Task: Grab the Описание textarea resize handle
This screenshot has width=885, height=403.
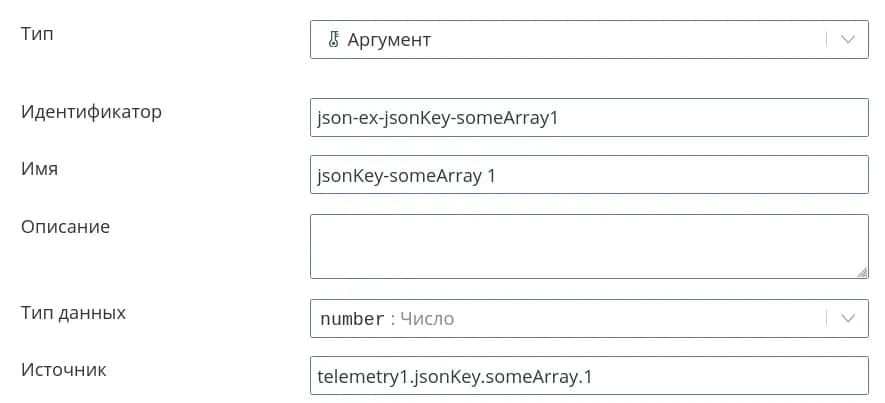Action: [862, 271]
